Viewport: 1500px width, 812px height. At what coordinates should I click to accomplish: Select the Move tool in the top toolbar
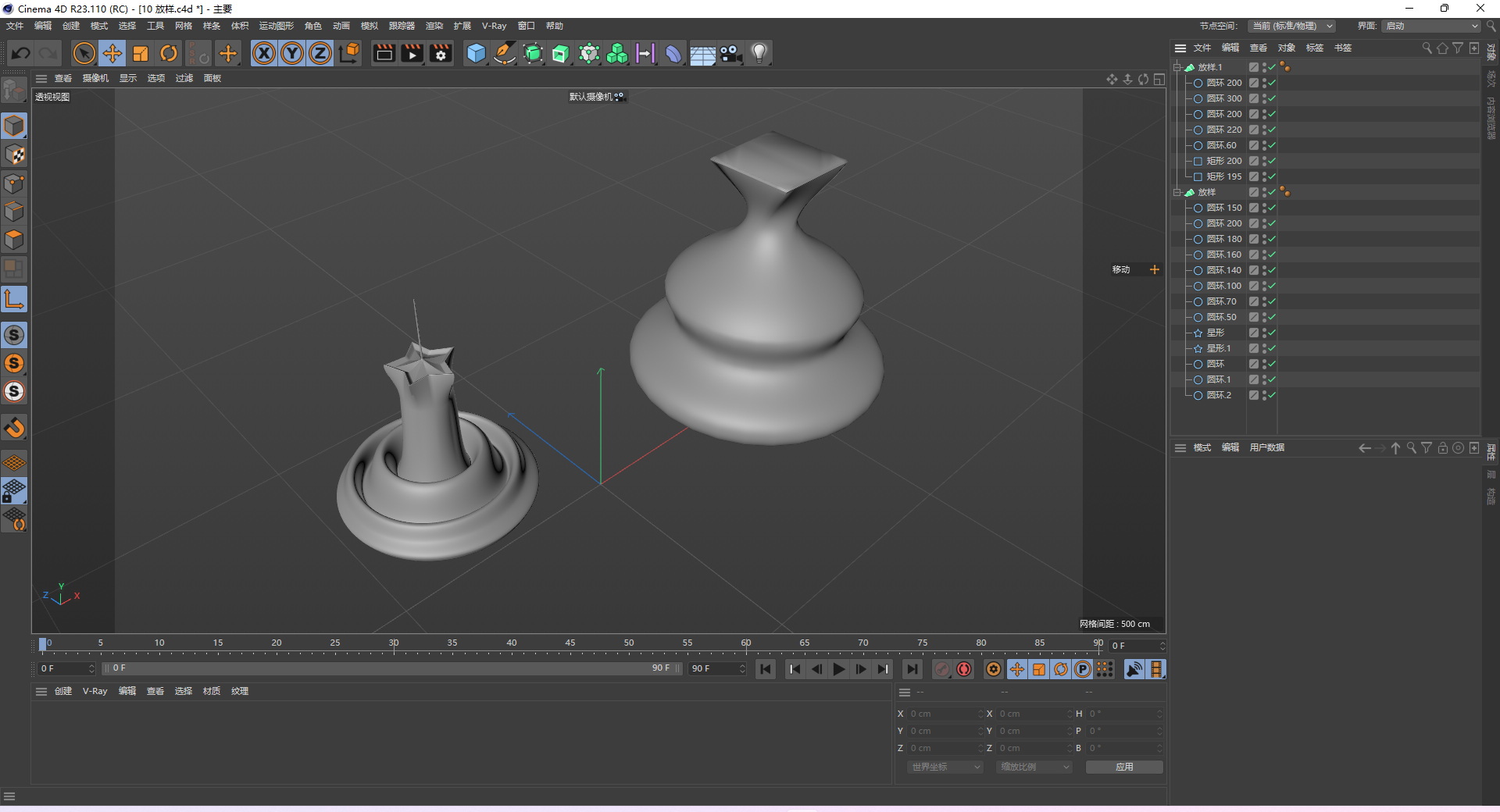click(x=112, y=53)
